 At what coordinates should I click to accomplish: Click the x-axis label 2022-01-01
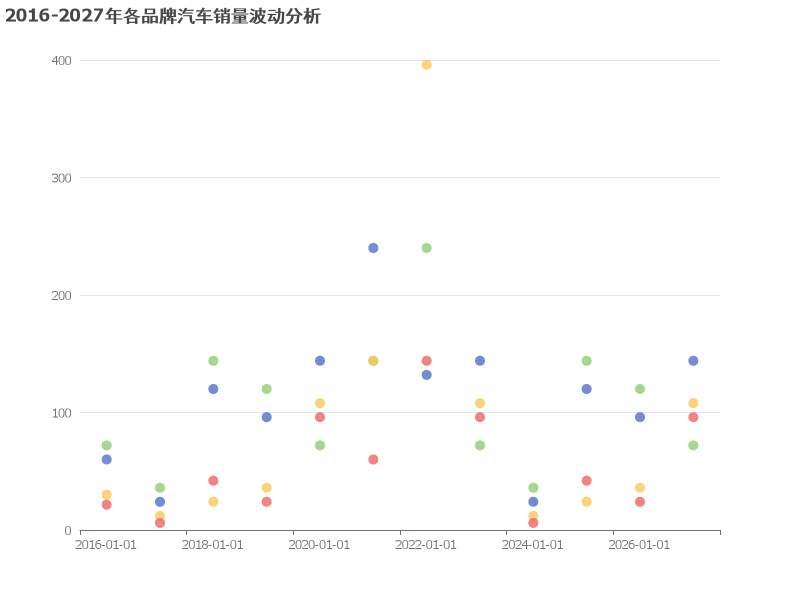coord(426,545)
